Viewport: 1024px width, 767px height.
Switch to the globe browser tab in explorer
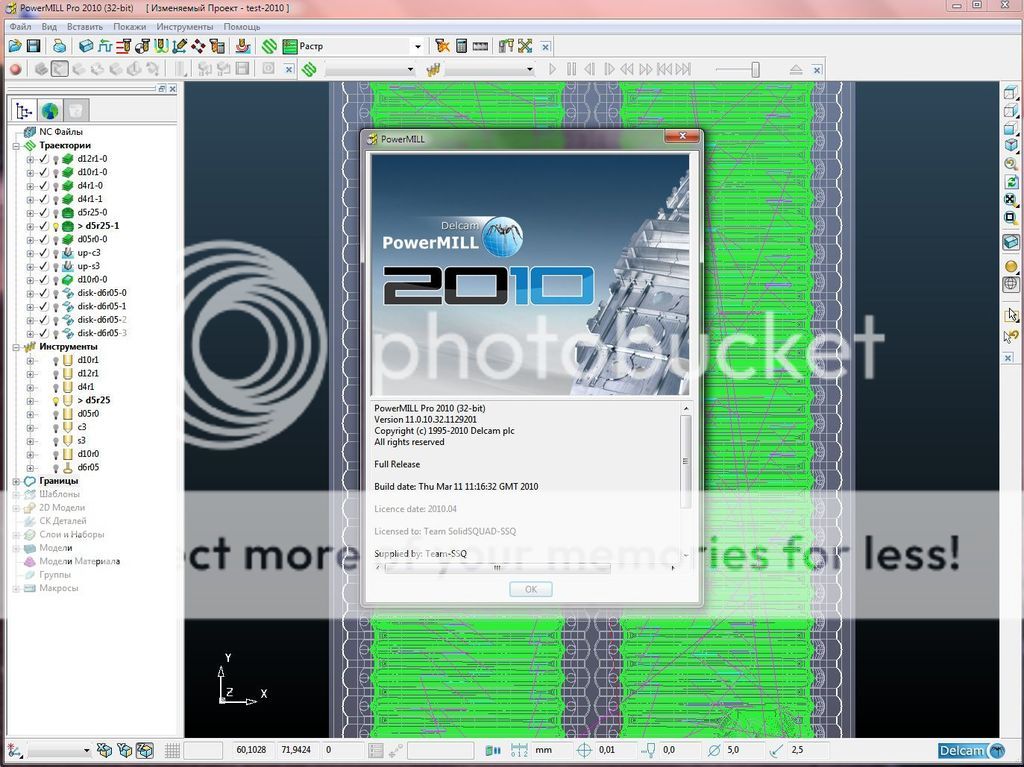click(x=49, y=110)
